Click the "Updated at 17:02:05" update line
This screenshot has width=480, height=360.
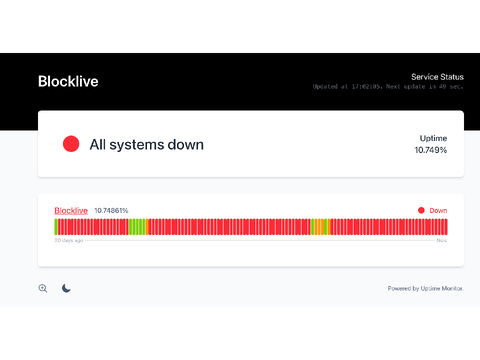tap(388, 87)
